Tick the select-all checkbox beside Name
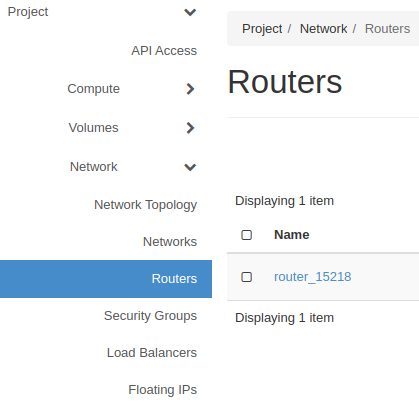This screenshot has height=409, width=419. point(246,235)
